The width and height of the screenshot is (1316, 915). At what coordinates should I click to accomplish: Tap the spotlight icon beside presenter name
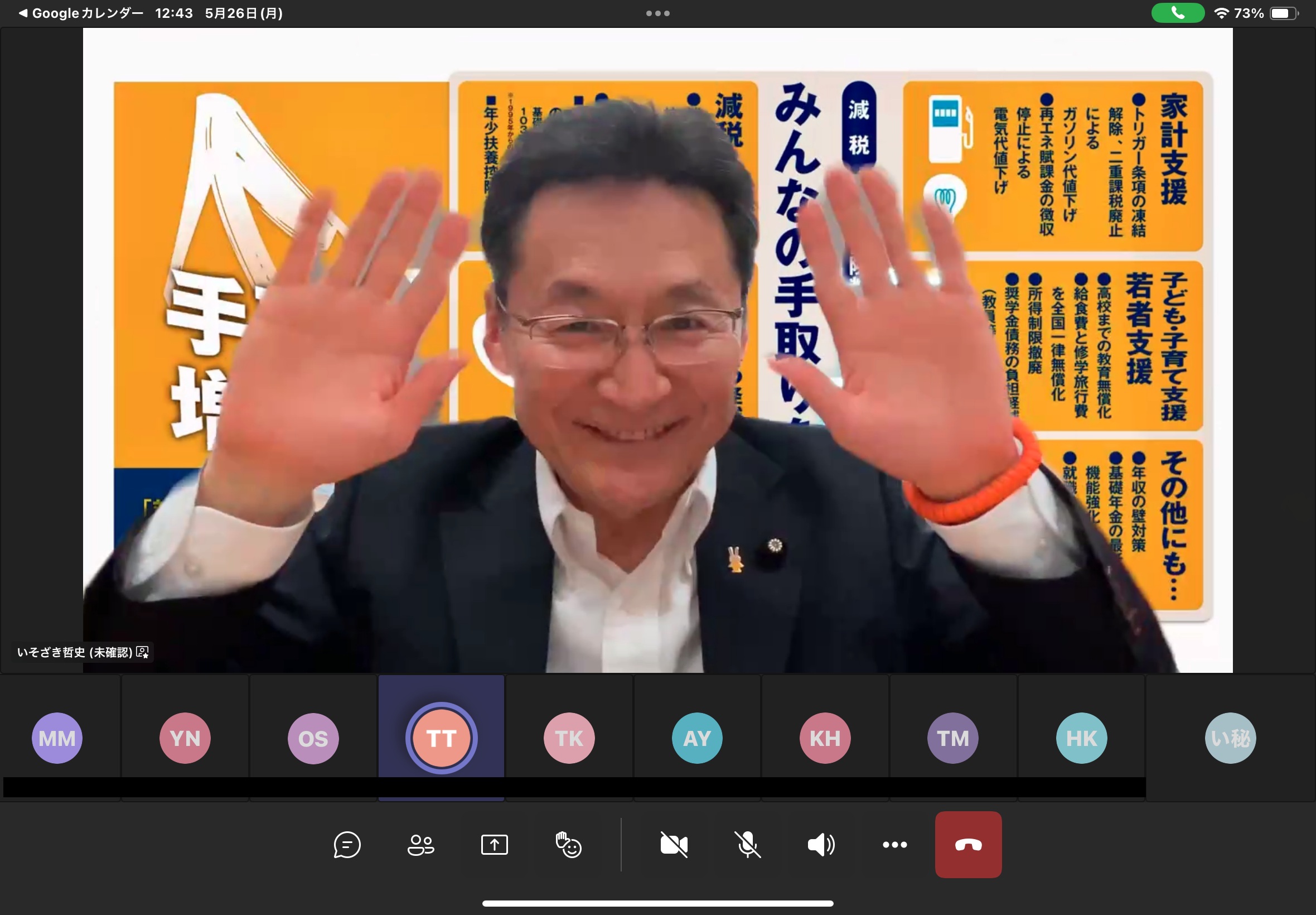coord(143,652)
